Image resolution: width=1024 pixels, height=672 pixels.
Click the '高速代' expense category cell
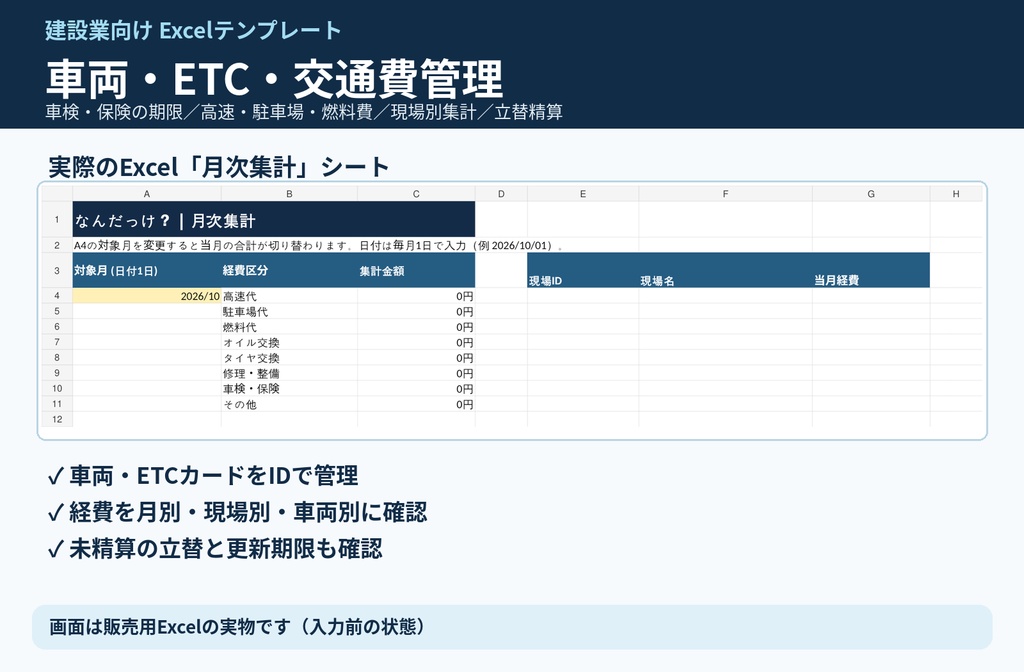point(289,296)
